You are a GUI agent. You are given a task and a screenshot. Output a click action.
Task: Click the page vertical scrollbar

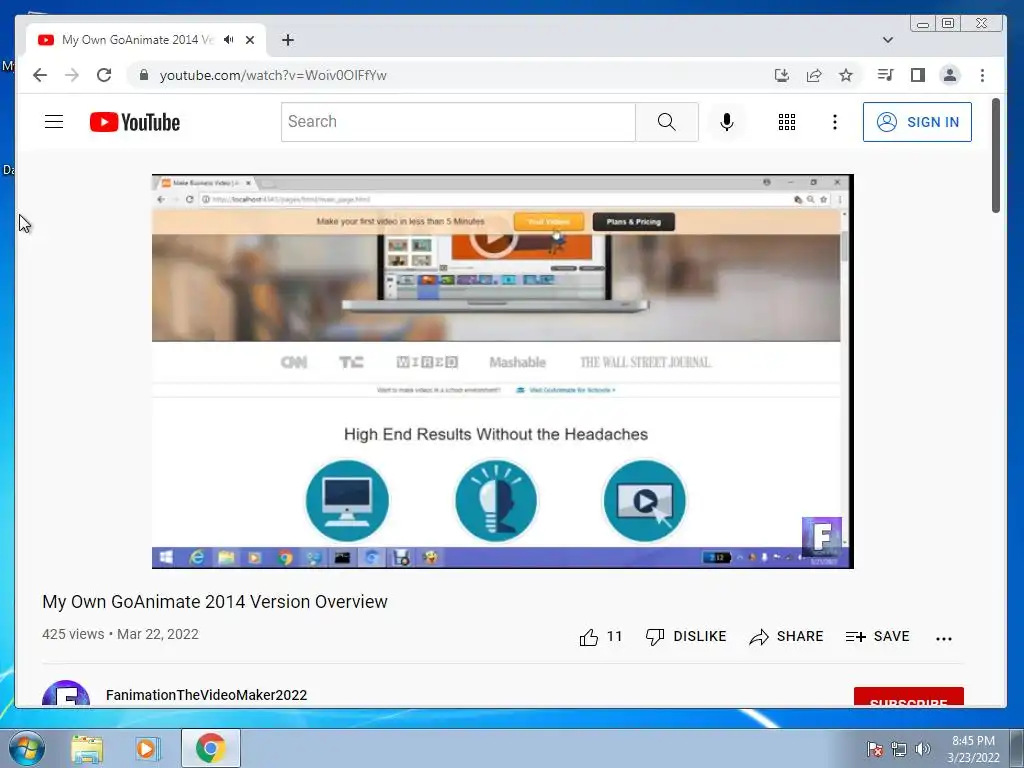click(x=995, y=155)
